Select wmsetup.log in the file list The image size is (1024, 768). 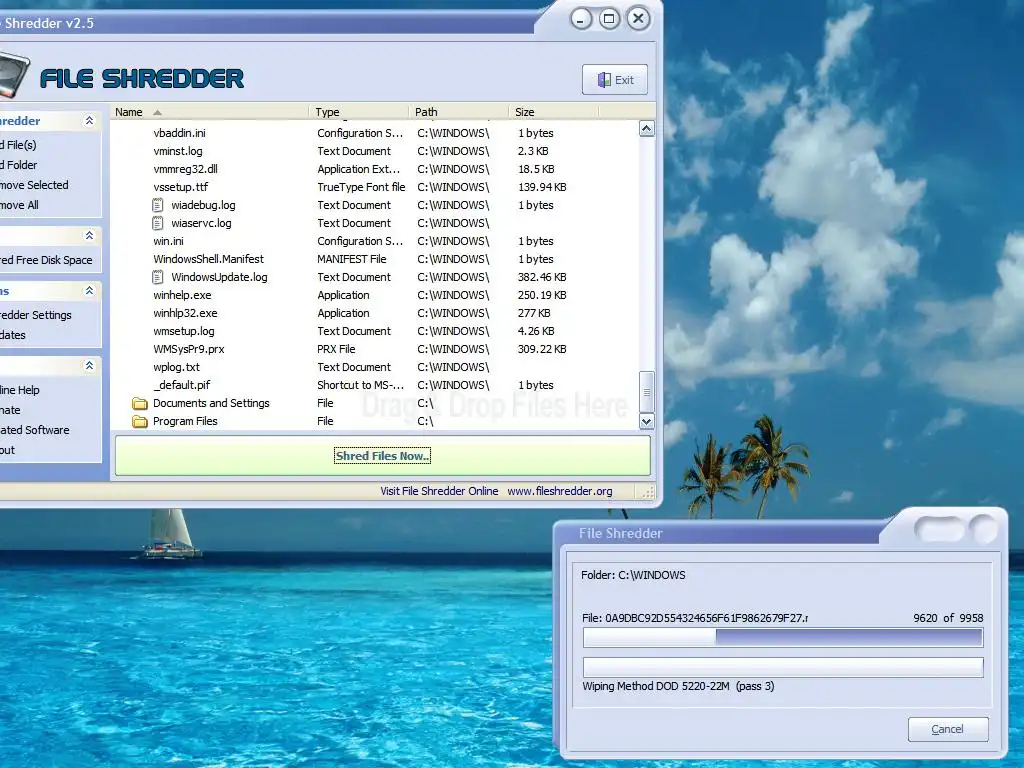(x=184, y=332)
